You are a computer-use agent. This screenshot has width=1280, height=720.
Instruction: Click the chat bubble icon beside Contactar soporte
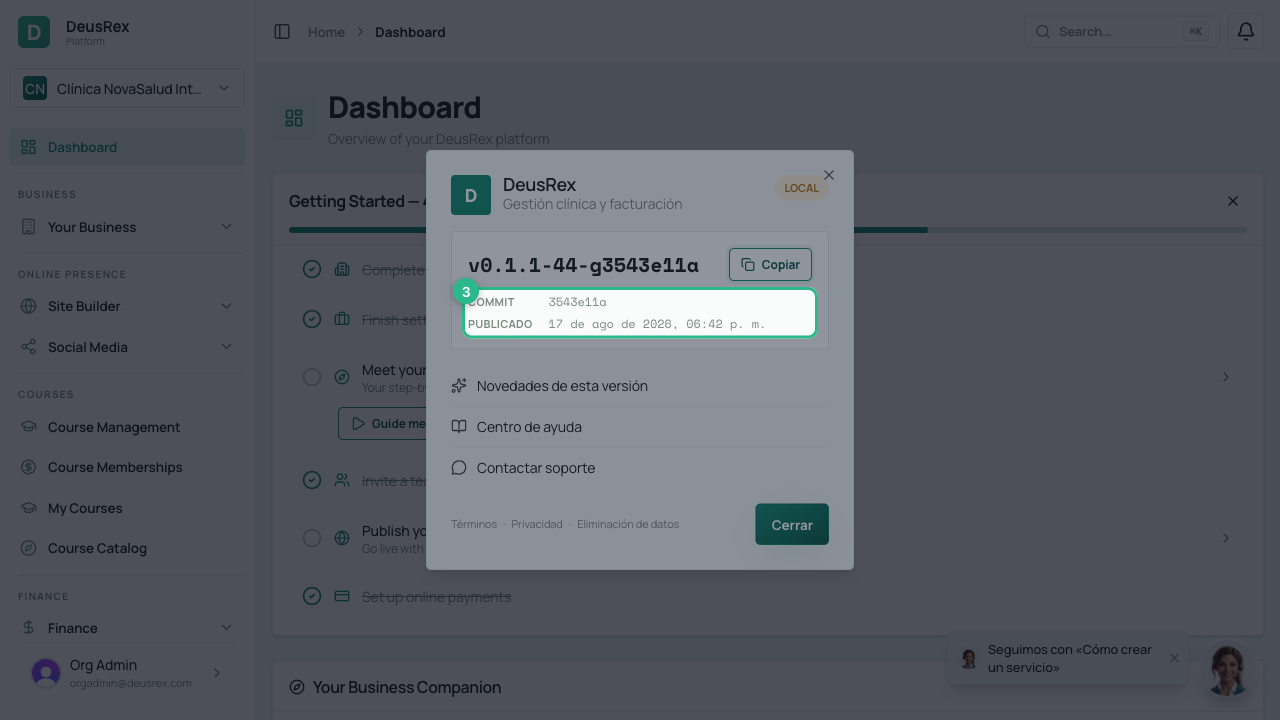point(459,468)
